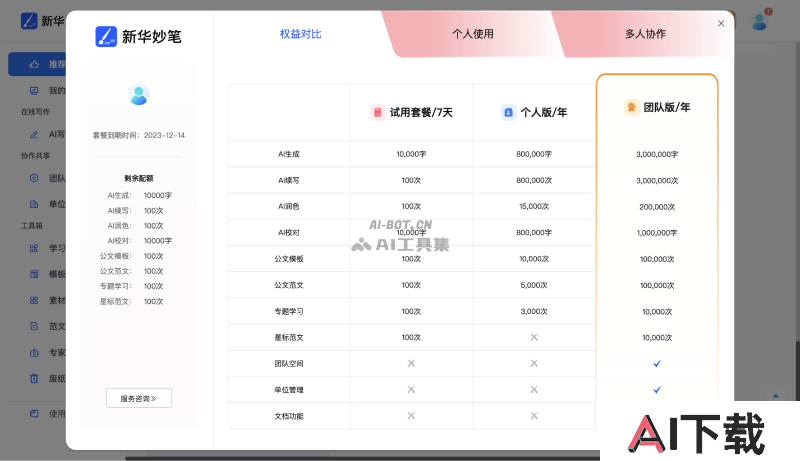Click the AI校对 row label
Screen dimensions: 800x461
(289, 233)
